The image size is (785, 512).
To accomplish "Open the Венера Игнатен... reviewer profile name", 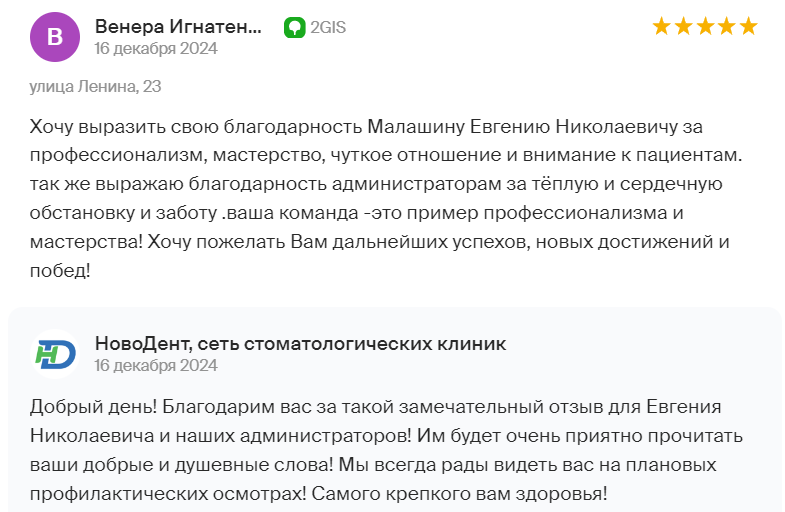I will click(x=178, y=27).
